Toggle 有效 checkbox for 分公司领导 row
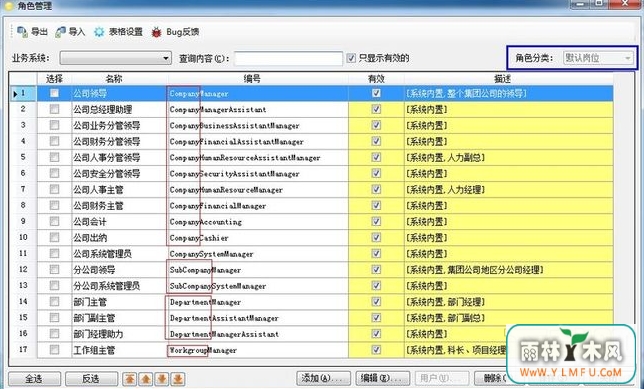644x389 pixels. [x=376, y=269]
